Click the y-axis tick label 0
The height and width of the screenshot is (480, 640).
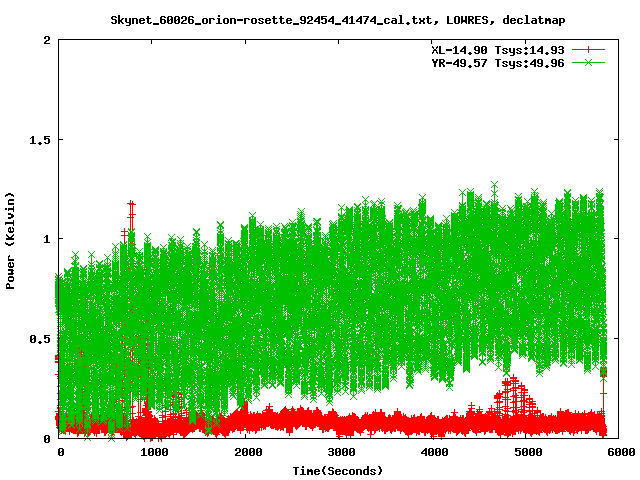click(47, 439)
